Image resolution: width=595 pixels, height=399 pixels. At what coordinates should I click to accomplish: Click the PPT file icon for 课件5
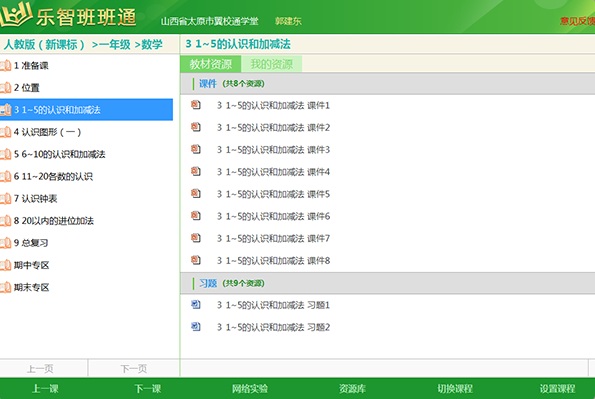tap(195, 193)
